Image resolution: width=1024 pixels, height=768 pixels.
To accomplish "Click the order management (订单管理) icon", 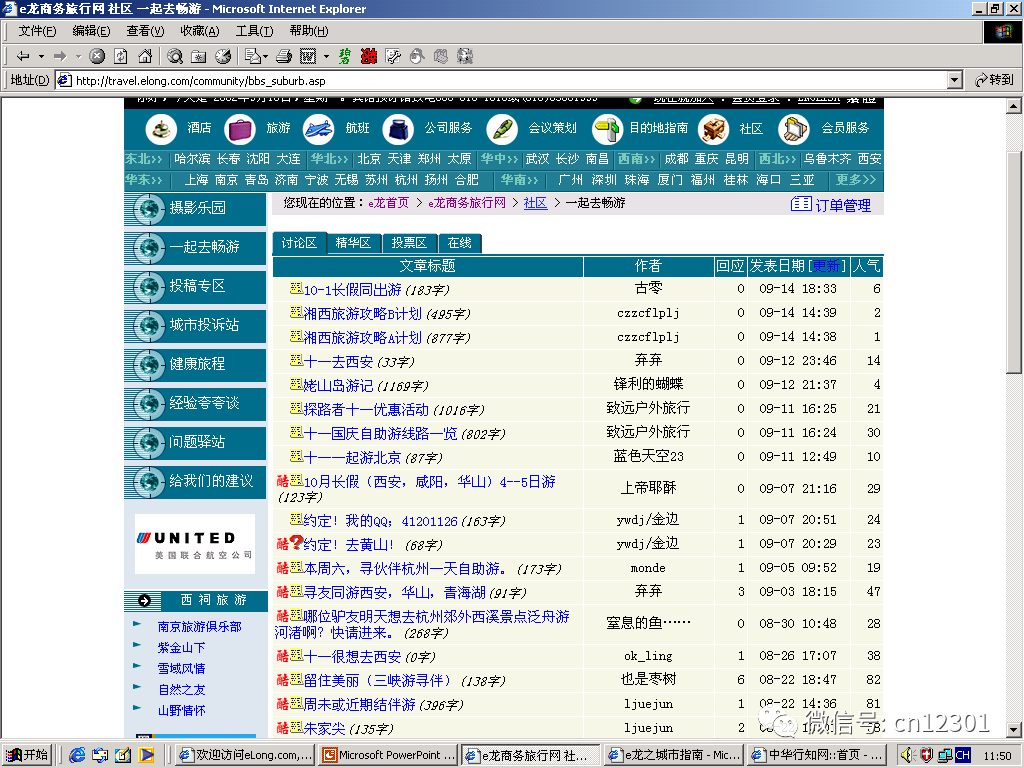I will [x=801, y=204].
